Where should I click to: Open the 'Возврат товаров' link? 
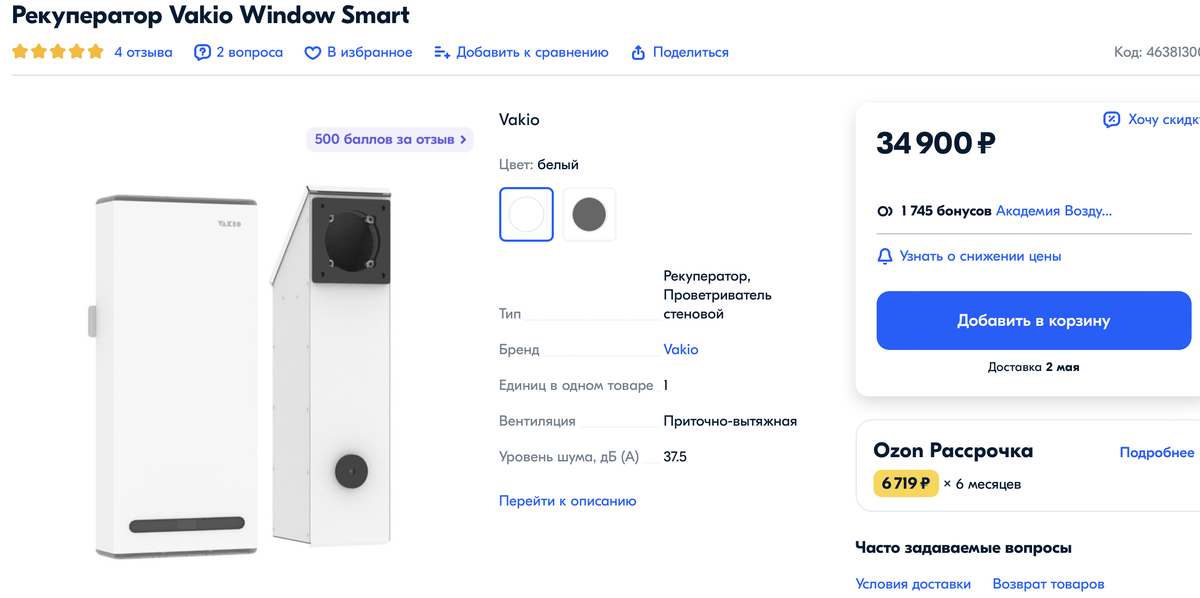1048,584
